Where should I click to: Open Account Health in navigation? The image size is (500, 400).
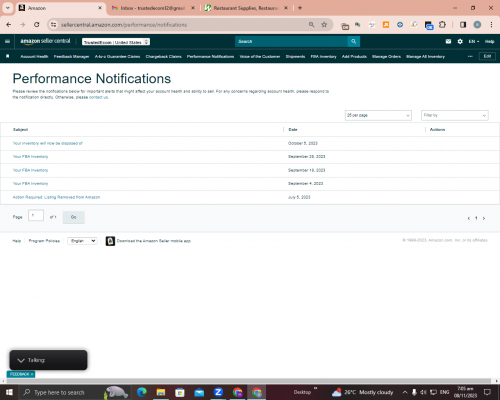point(34,57)
